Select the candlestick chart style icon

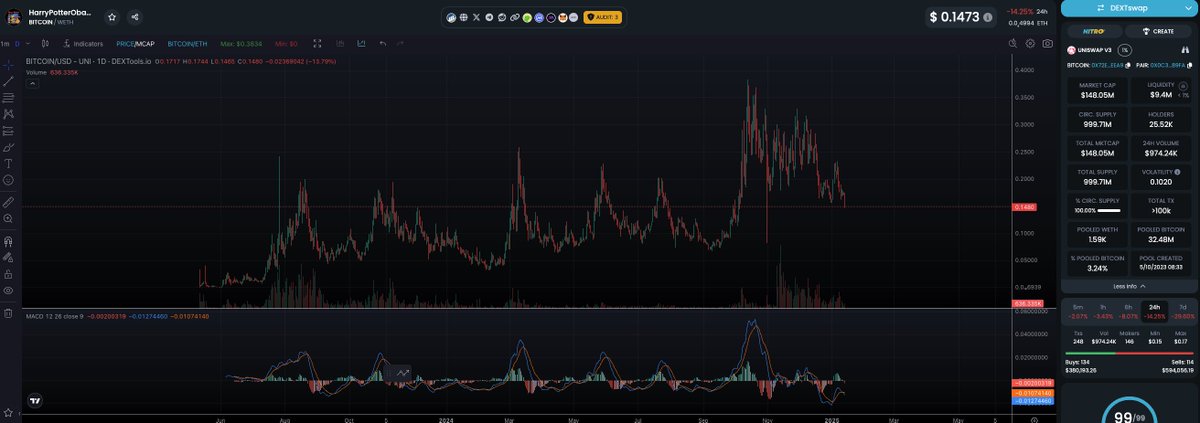point(44,44)
